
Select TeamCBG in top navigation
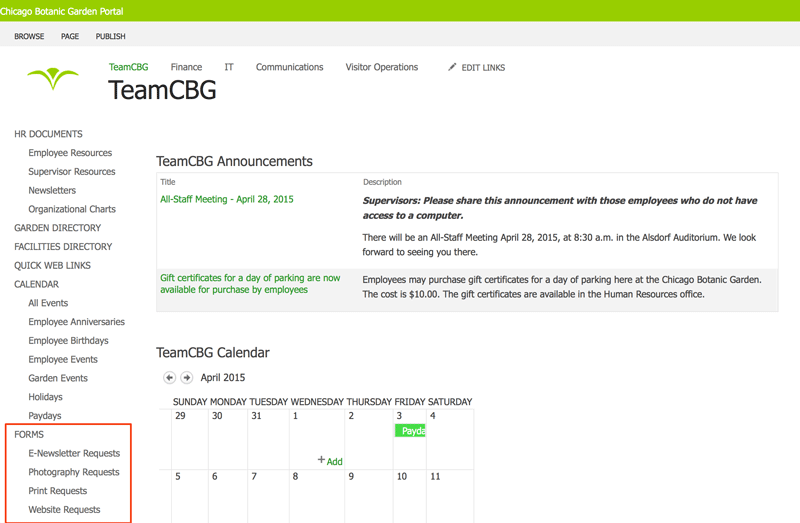129,67
